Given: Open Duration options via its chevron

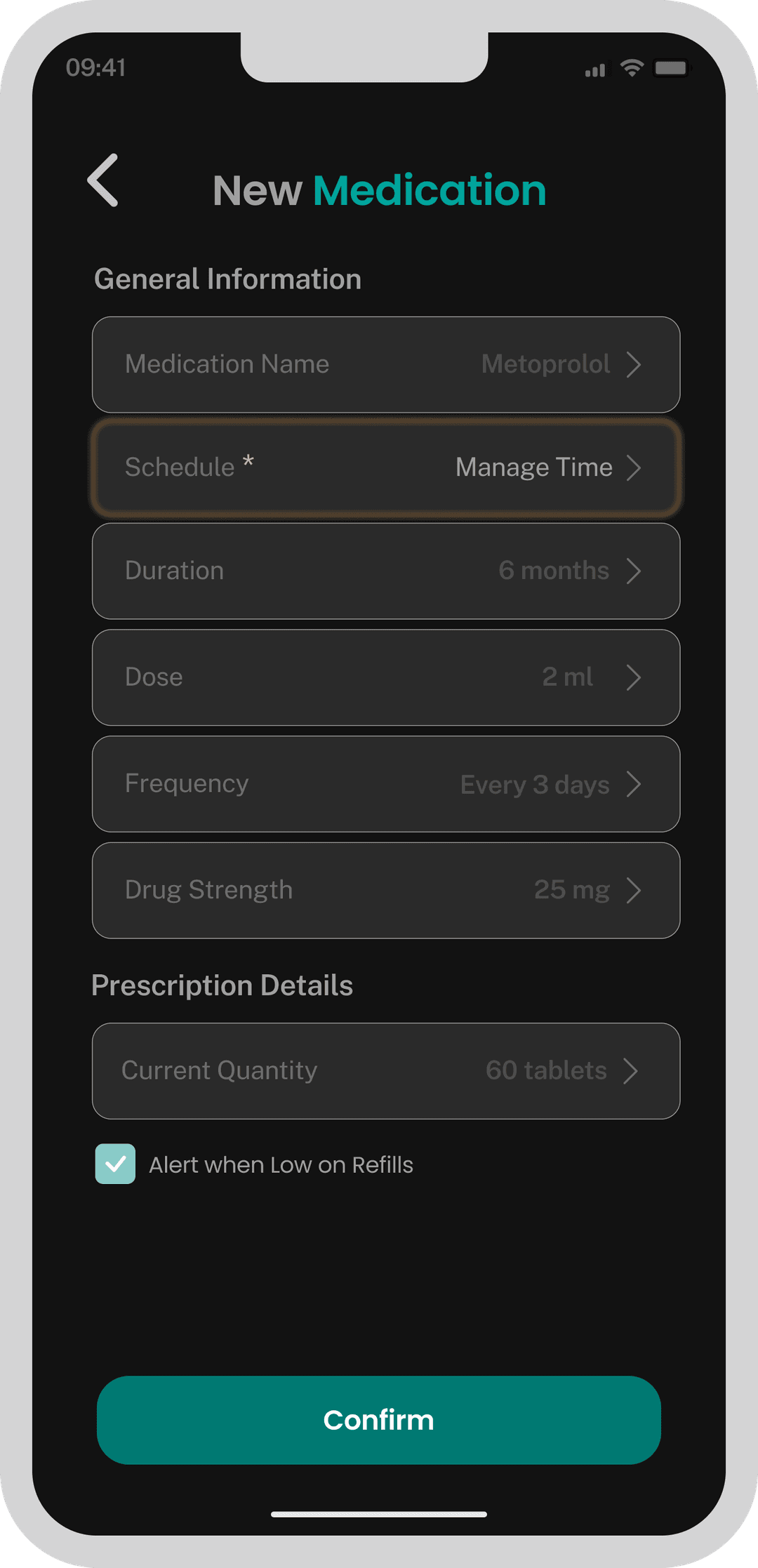Looking at the screenshot, I should [x=634, y=571].
